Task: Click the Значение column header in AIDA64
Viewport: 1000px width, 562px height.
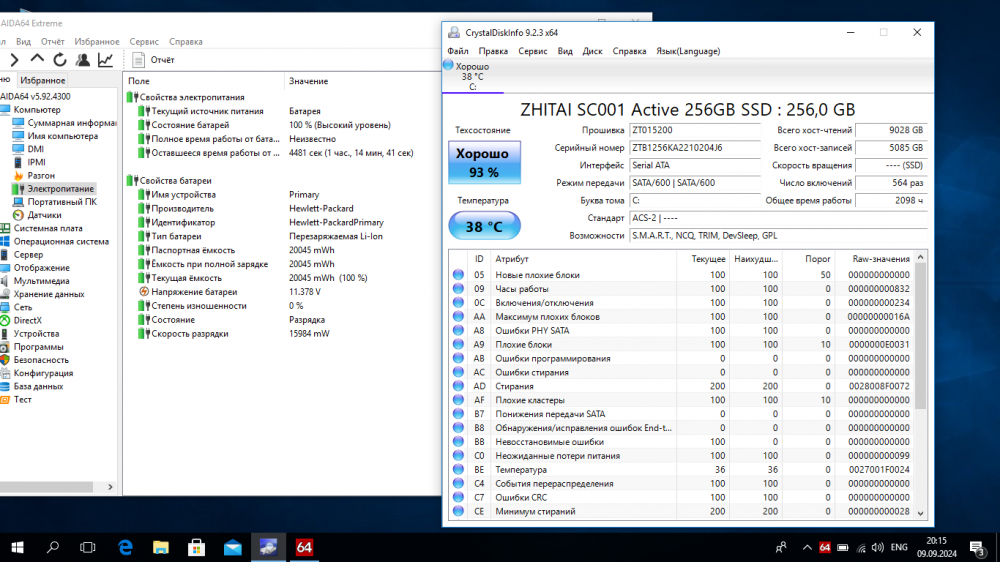Action: pos(362,81)
